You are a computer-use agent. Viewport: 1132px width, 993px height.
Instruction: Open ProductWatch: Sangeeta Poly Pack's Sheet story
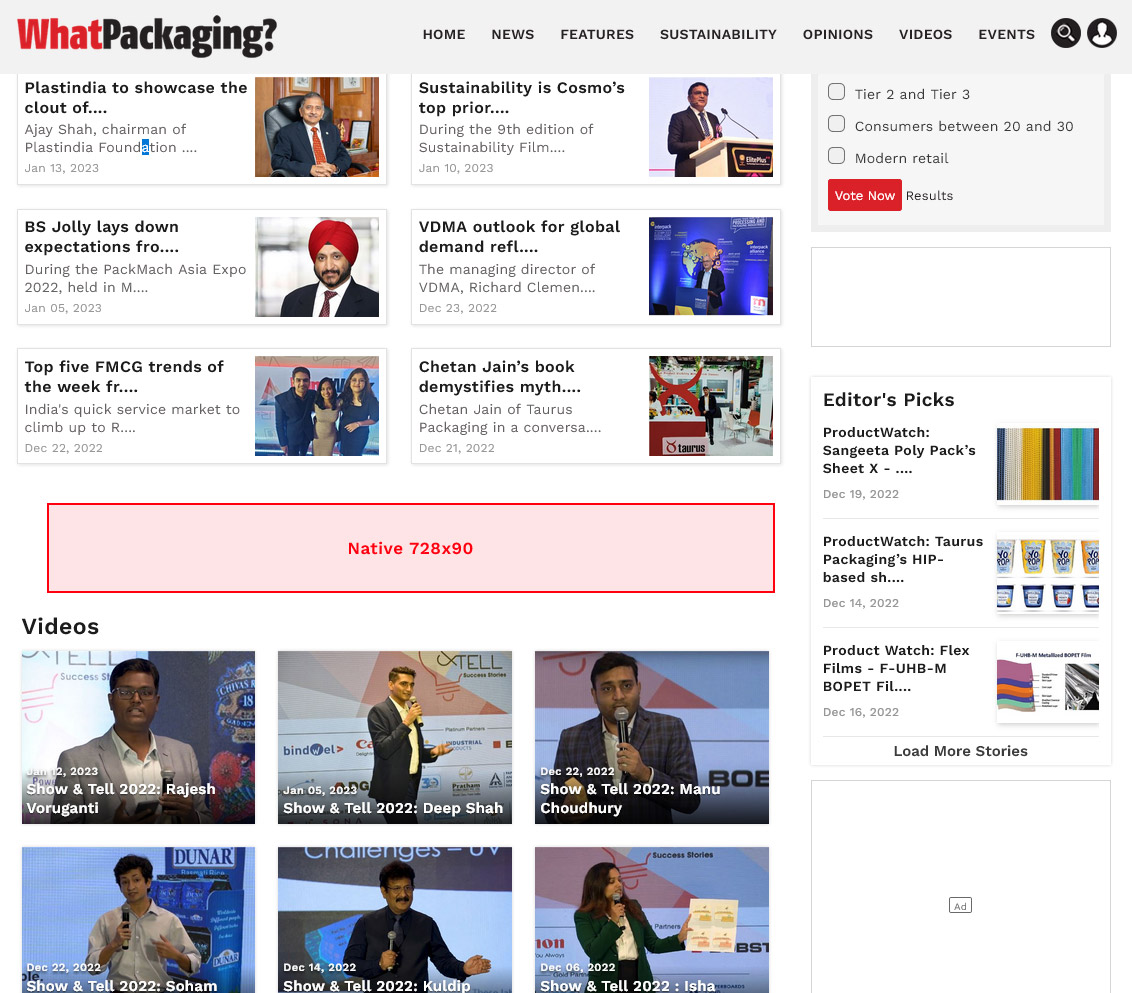point(899,450)
